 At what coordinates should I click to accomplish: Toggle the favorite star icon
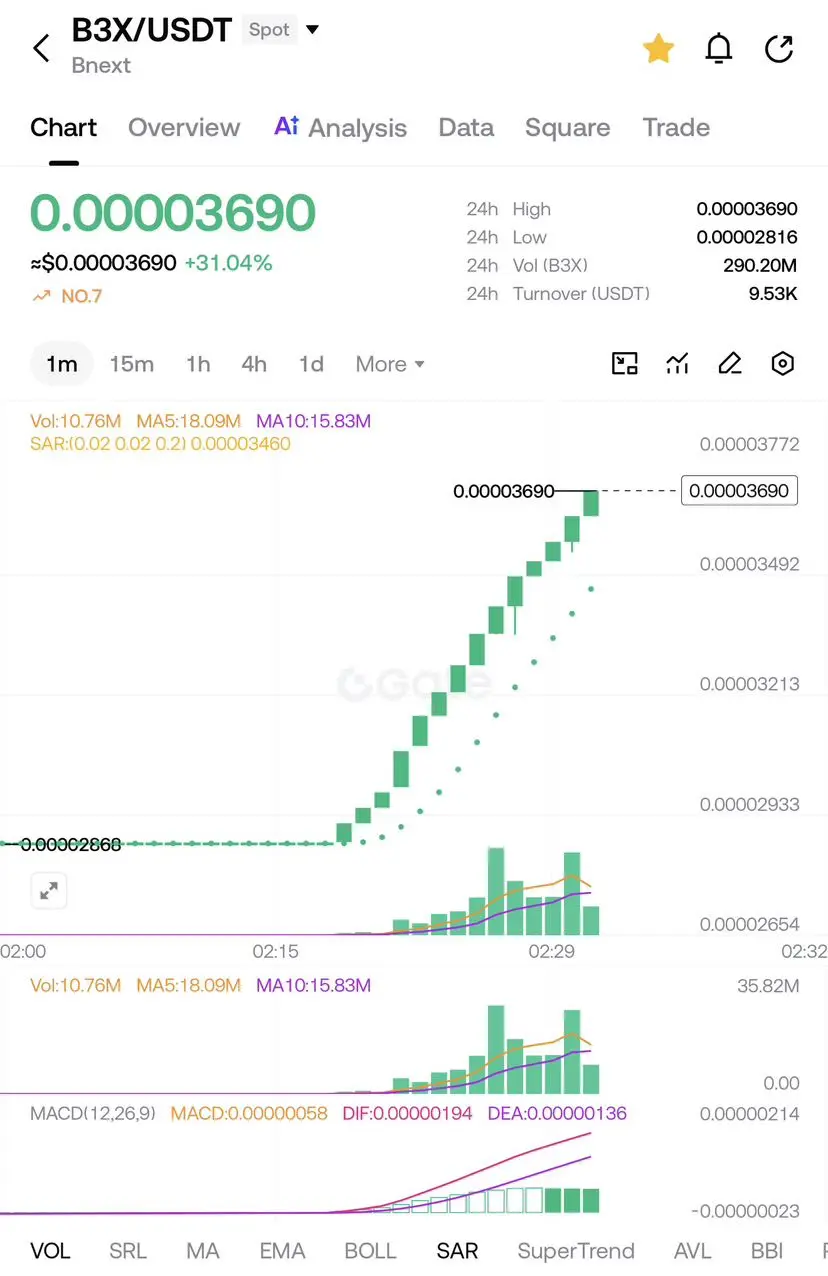(x=658, y=48)
